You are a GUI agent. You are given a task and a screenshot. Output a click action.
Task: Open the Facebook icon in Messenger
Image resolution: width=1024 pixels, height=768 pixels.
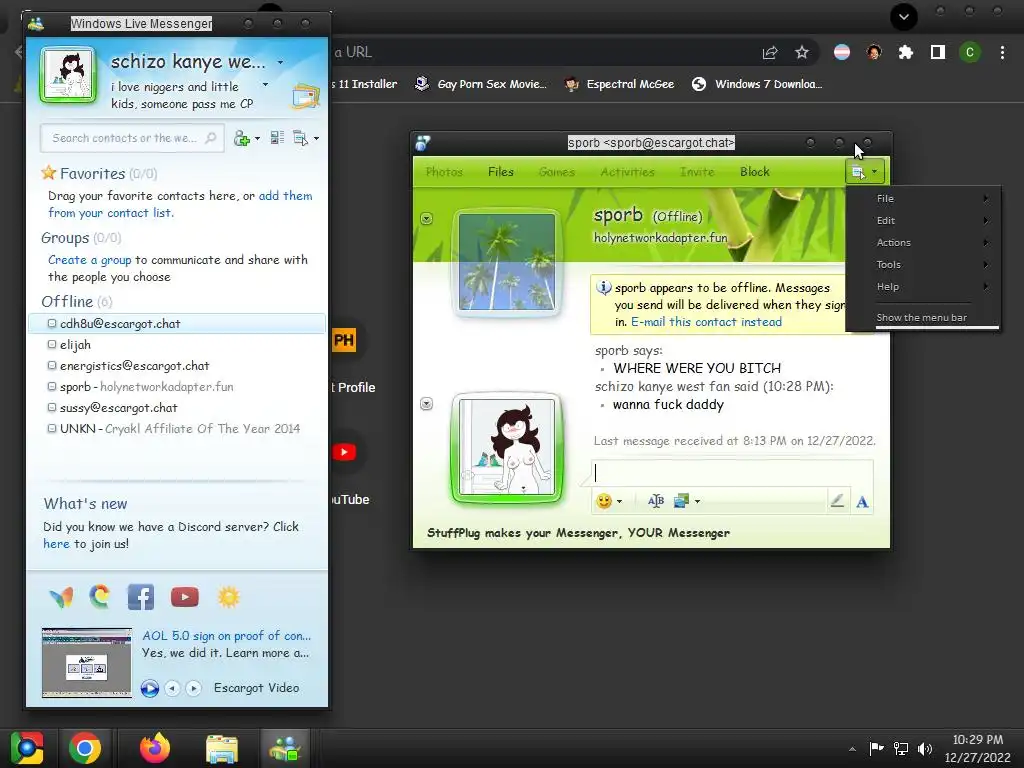click(140, 597)
